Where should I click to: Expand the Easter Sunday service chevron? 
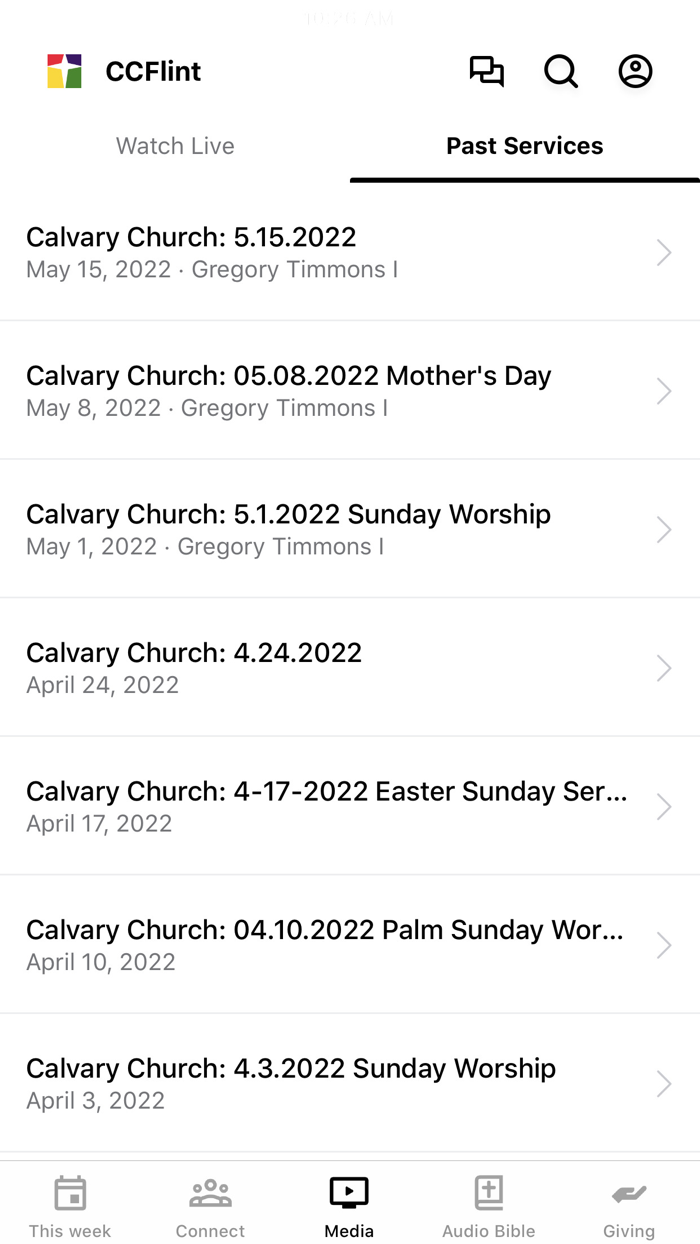click(663, 806)
